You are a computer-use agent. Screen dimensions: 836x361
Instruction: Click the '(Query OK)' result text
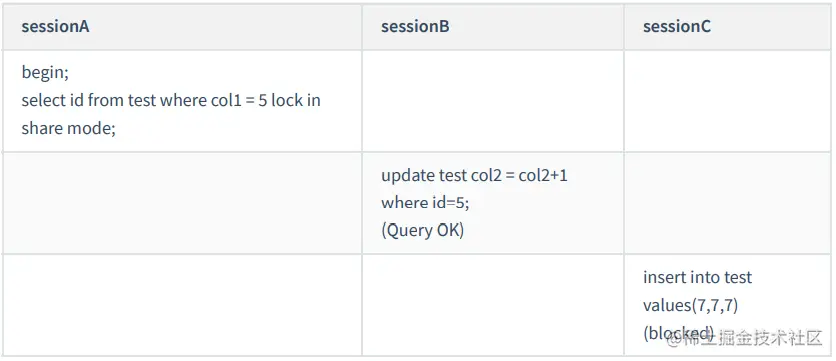(x=422, y=230)
